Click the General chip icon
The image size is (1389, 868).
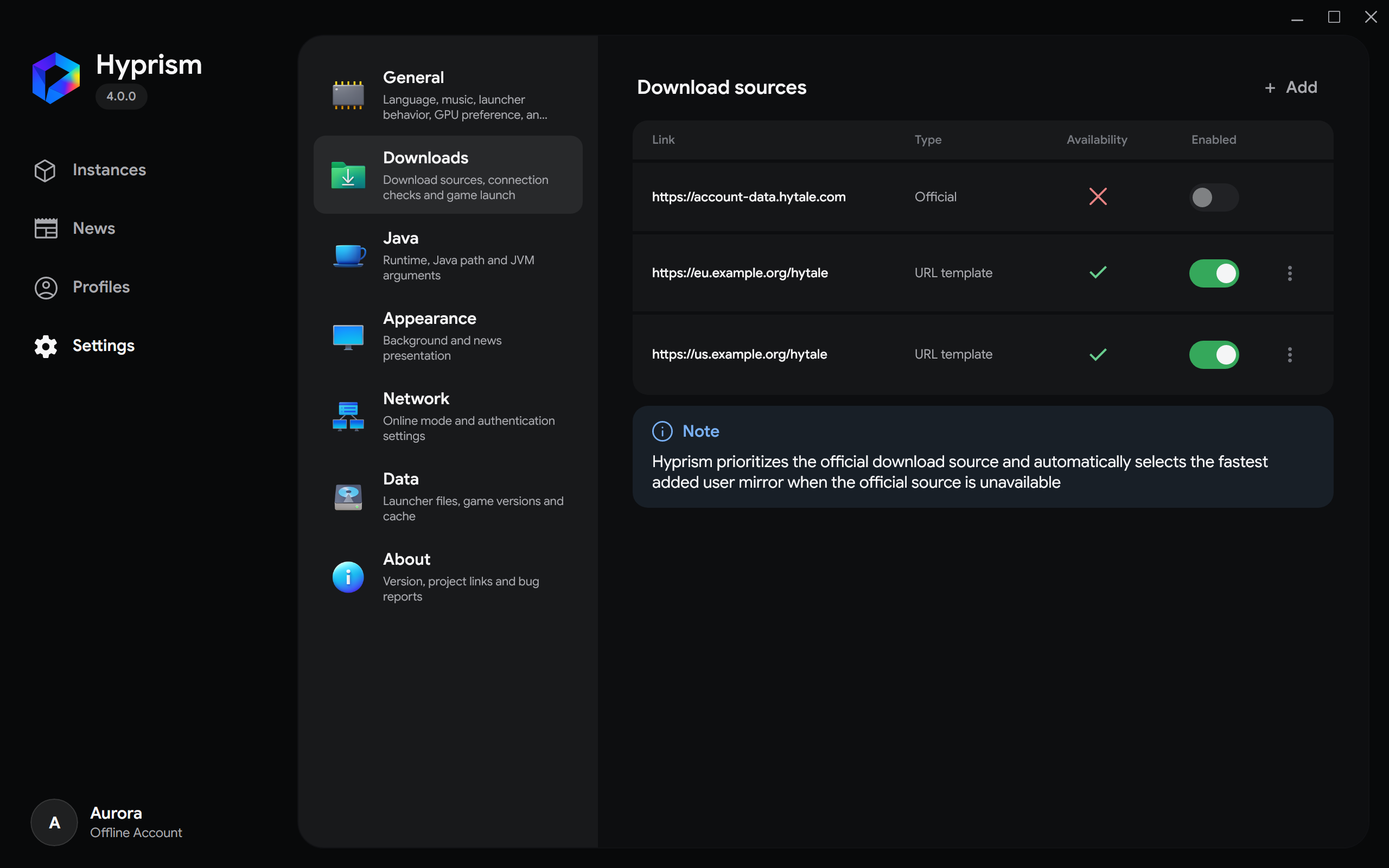(348, 95)
